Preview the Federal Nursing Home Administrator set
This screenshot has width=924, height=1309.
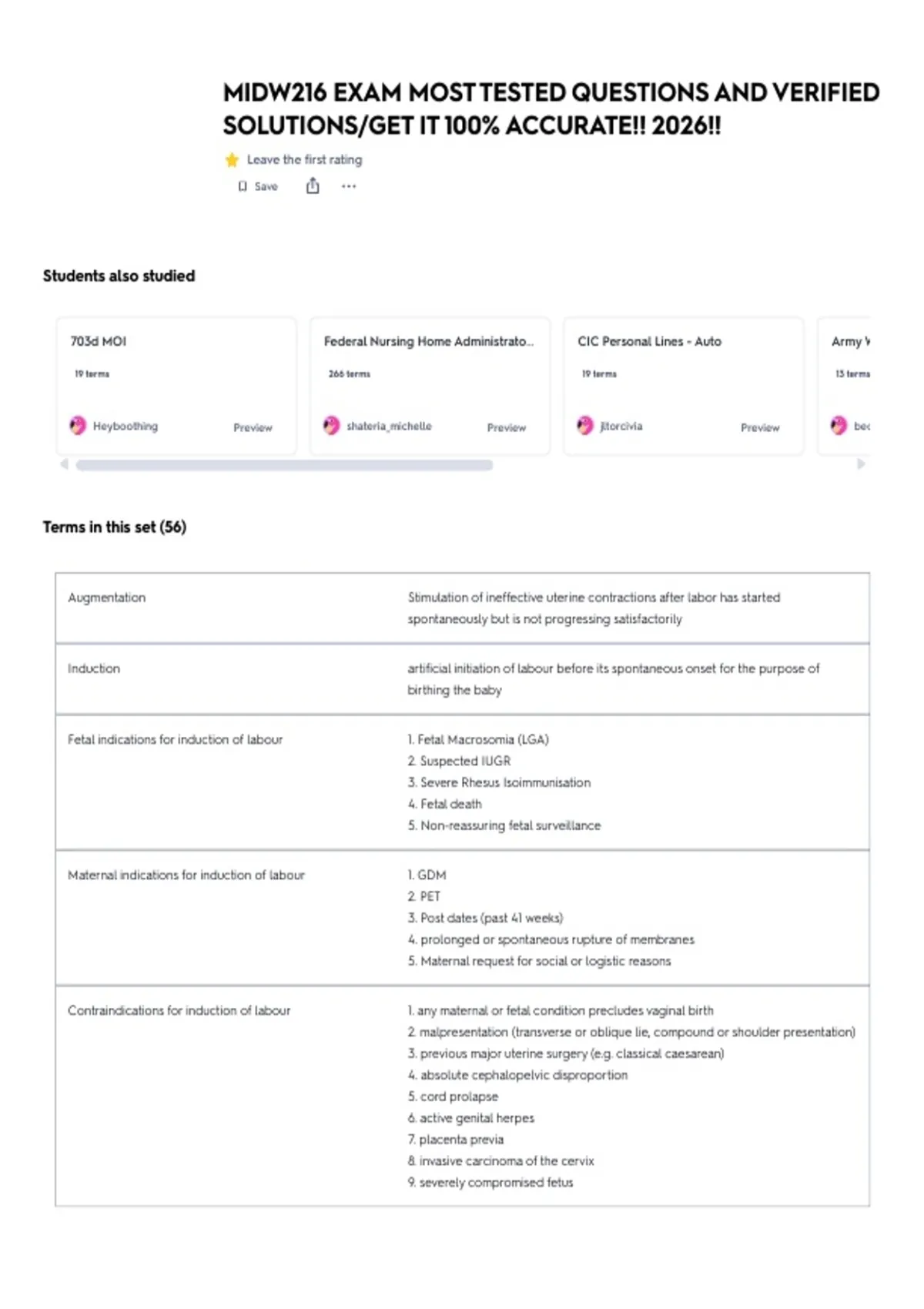click(x=506, y=427)
